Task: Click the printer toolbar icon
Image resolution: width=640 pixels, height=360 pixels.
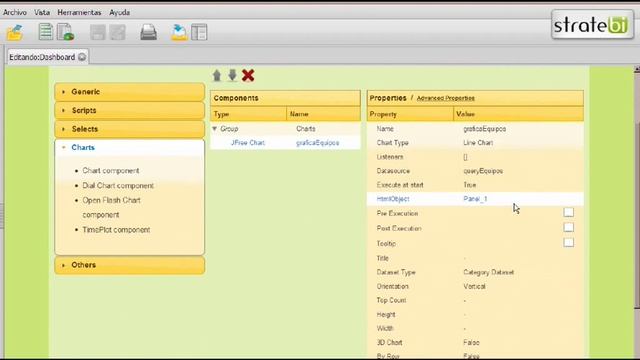Action: pyautogui.click(x=149, y=32)
